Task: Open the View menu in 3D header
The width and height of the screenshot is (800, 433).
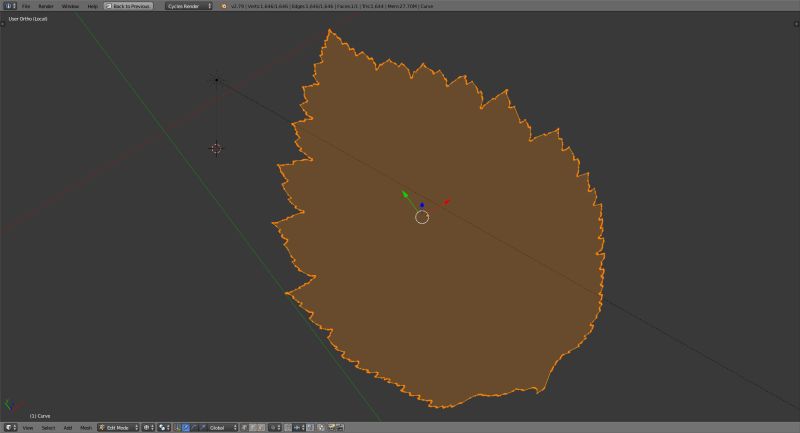Action: pyautogui.click(x=28, y=428)
